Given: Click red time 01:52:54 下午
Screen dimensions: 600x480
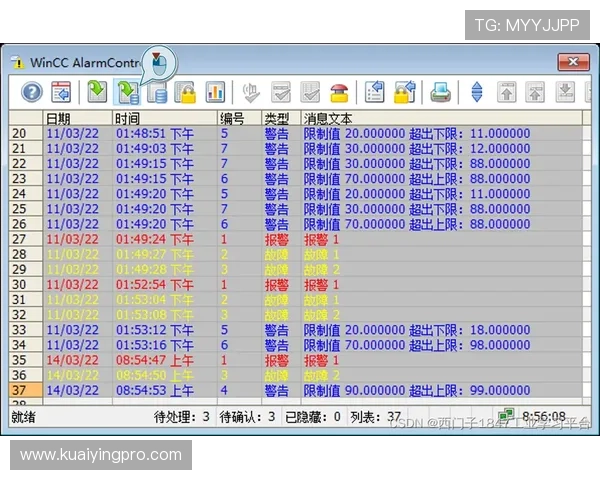Looking at the screenshot, I should click(x=155, y=285).
